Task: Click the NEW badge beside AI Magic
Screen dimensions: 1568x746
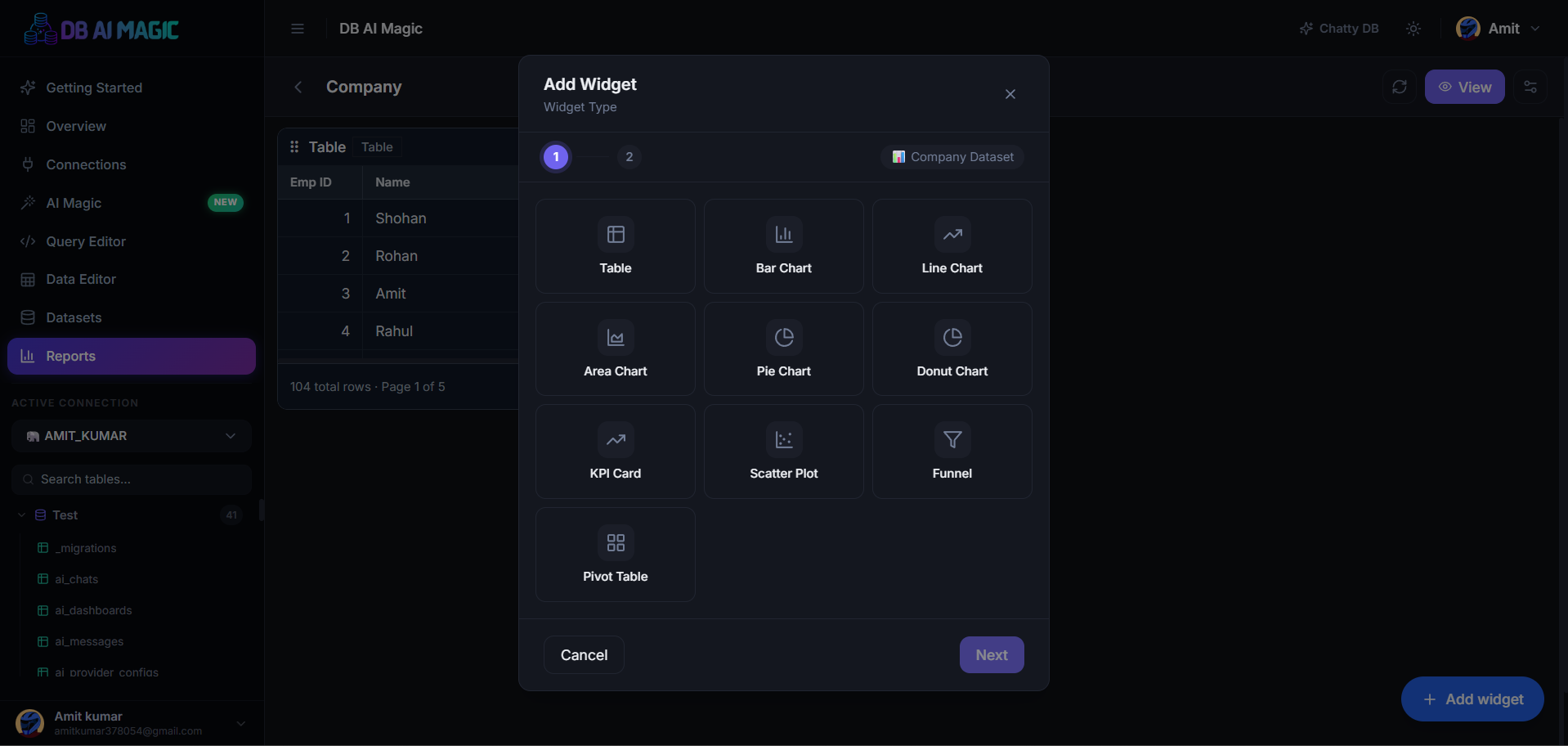Action: pyautogui.click(x=226, y=202)
